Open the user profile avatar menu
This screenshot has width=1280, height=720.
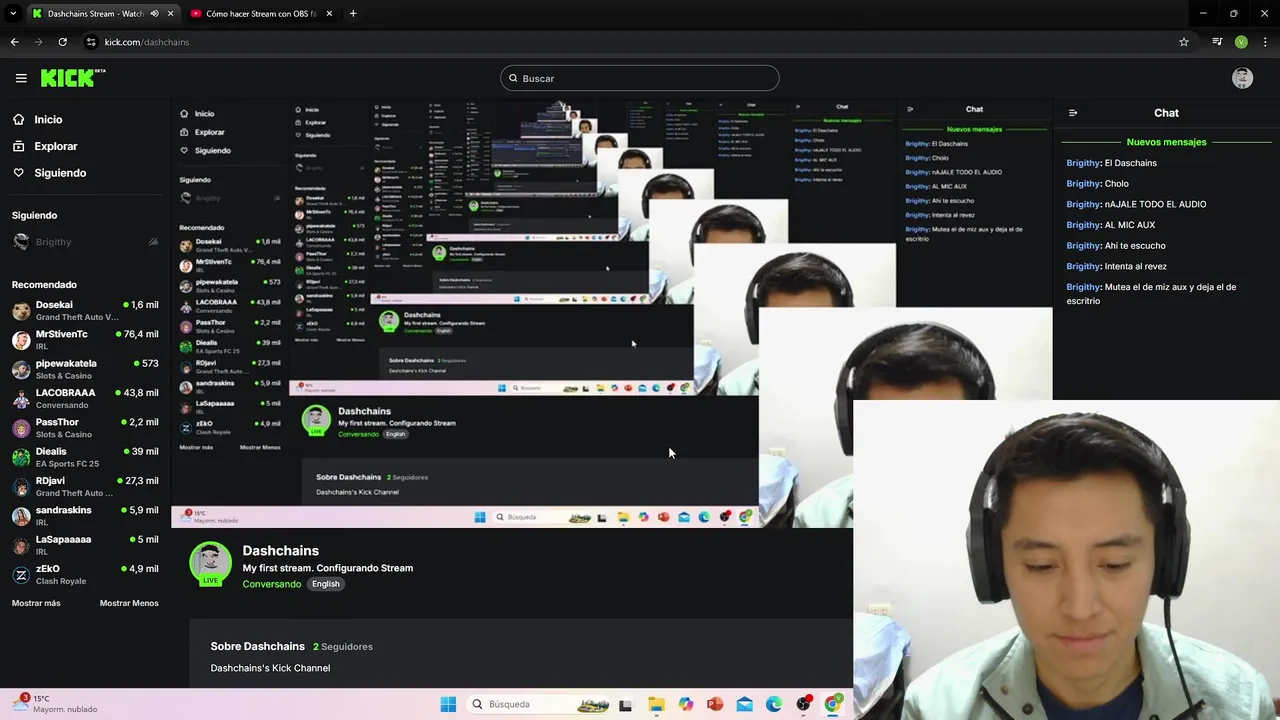[1242, 78]
